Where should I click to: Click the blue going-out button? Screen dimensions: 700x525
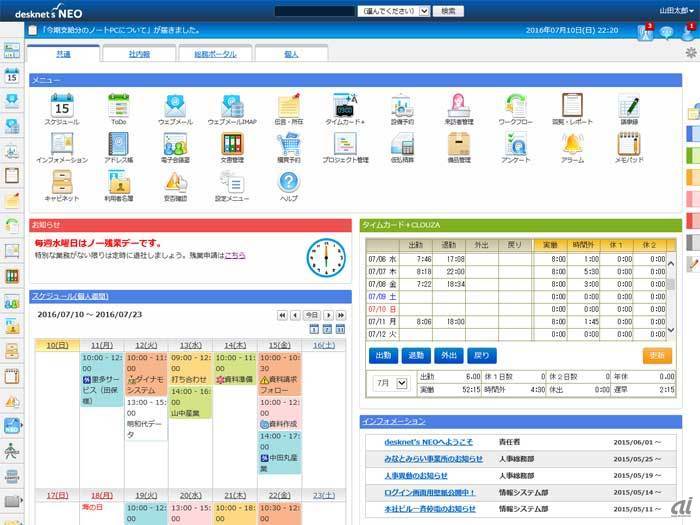click(449, 355)
